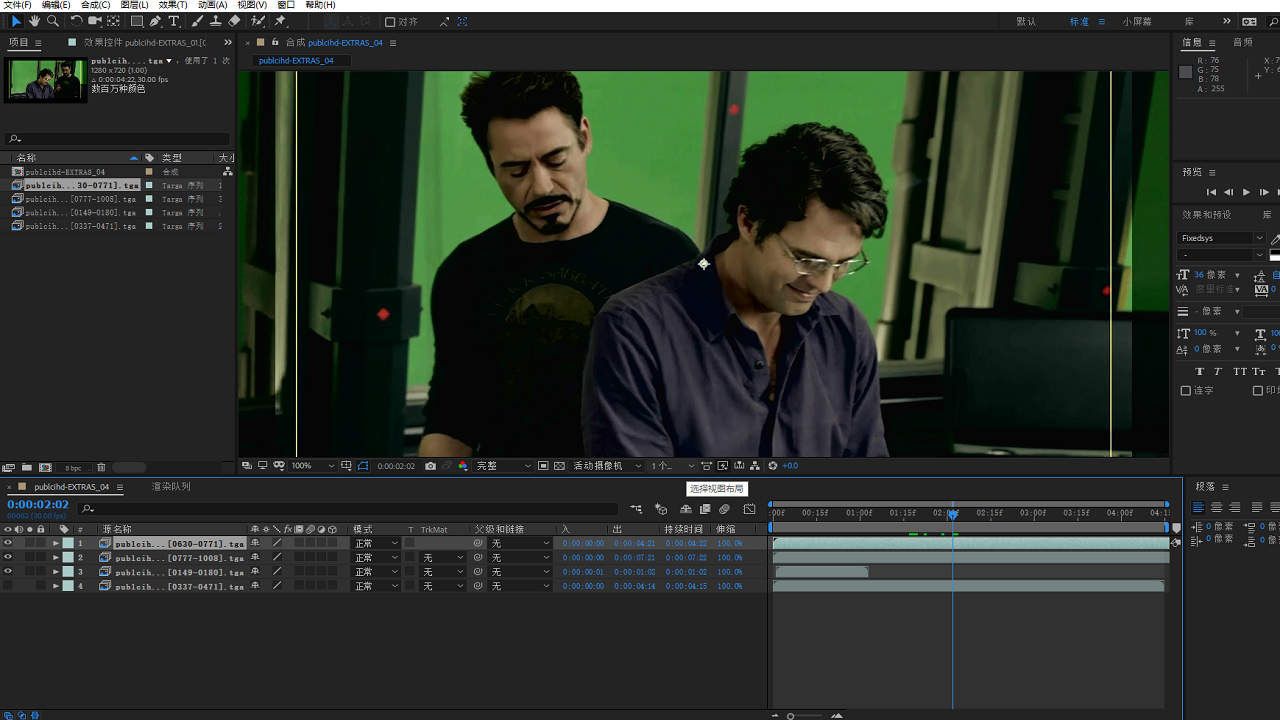Viewport: 1280px width, 720px height.
Task: Select the Rectangle shape tool
Action: 137,21
